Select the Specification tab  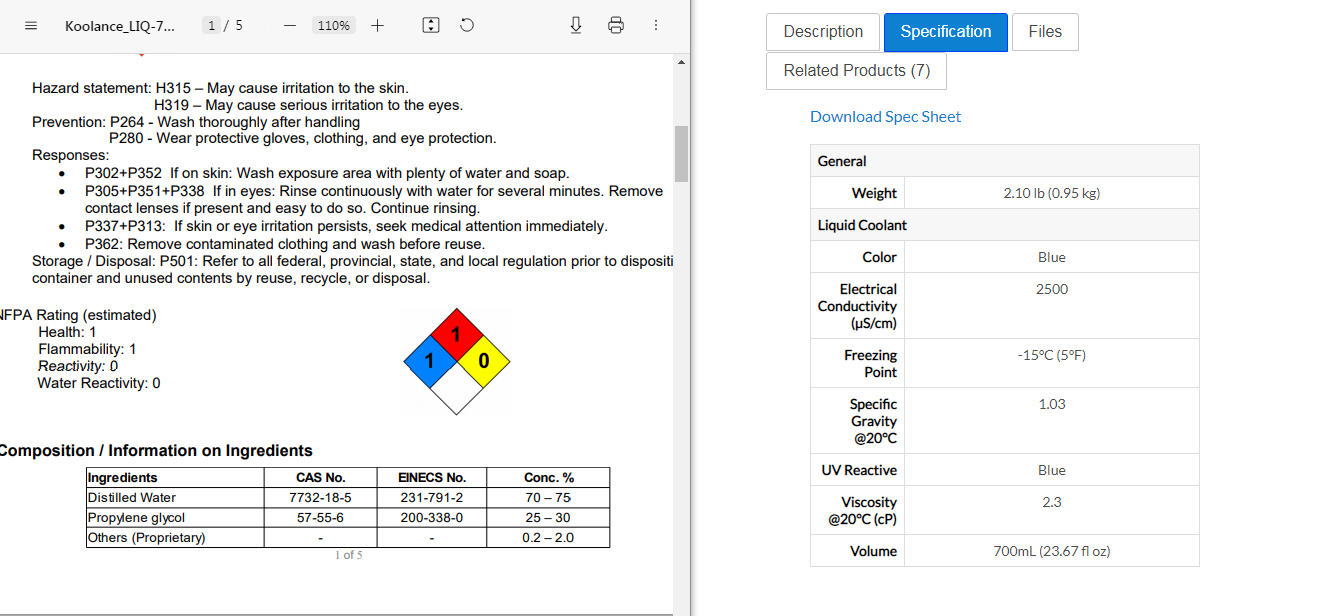click(x=946, y=32)
